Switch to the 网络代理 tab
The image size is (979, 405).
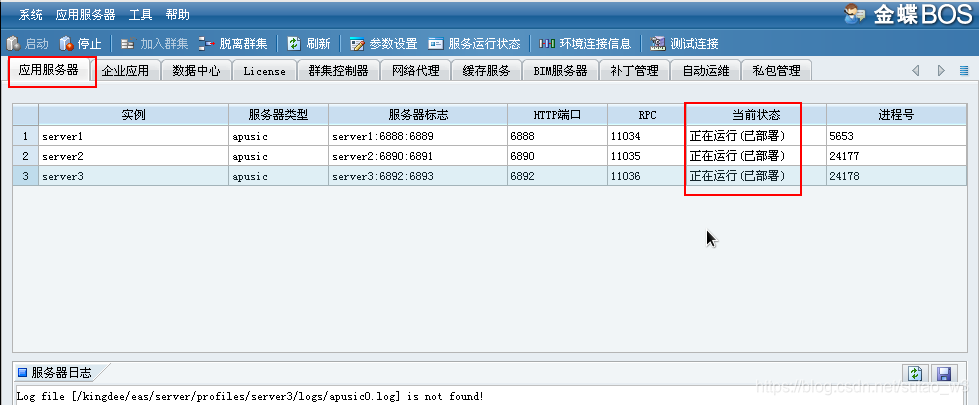pos(416,71)
